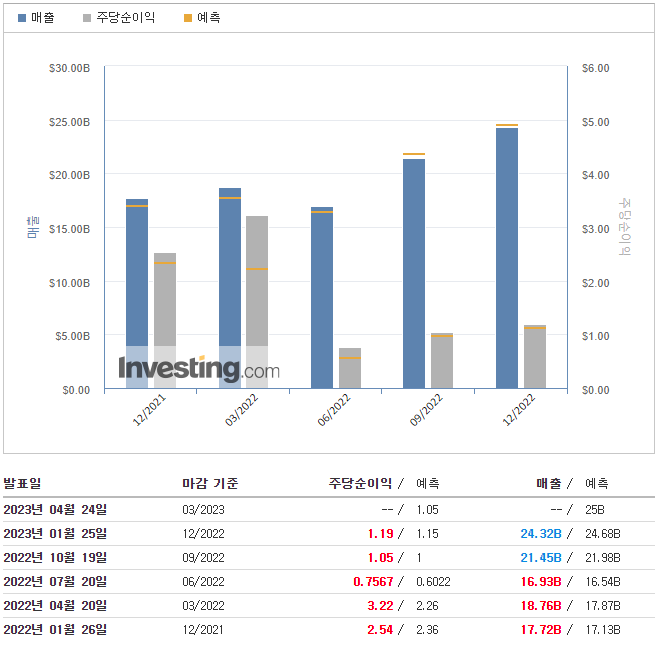
Task: Select the blue revenue bar for 12/2022
Action: click(507, 258)
